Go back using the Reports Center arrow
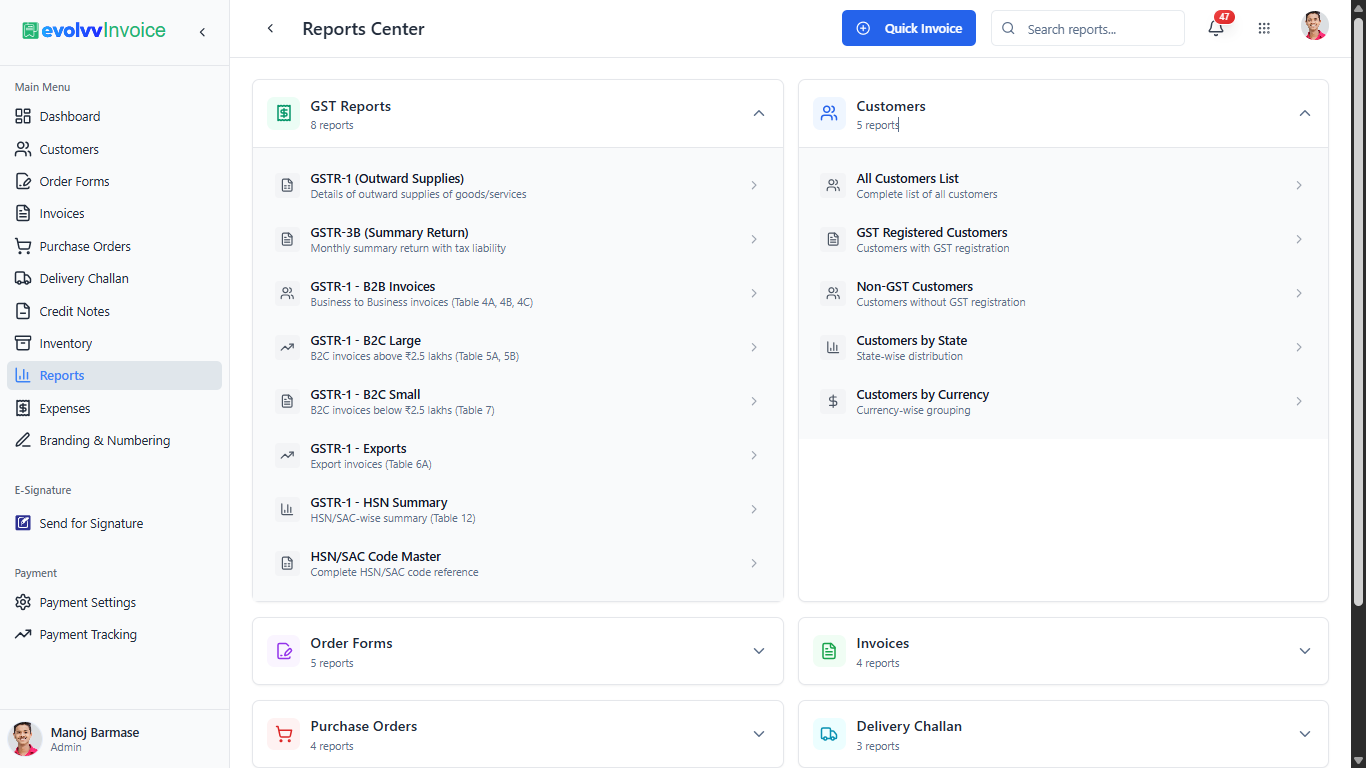 pos(270,29)
